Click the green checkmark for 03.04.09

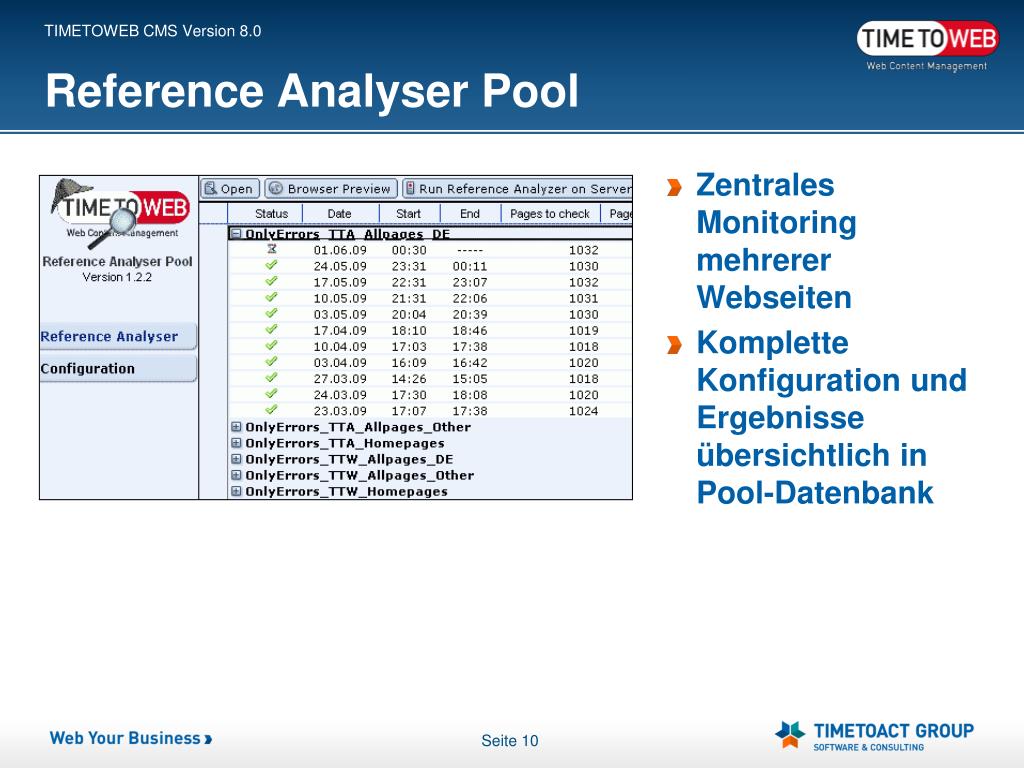[272, 361]
